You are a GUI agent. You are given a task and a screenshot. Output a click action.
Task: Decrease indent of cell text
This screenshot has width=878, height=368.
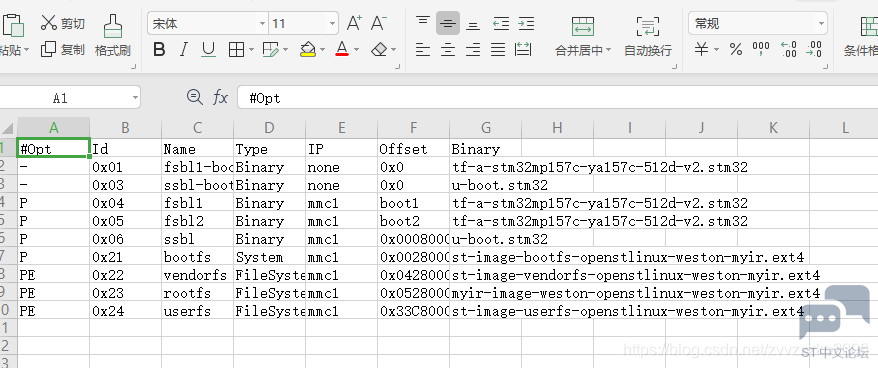pos(501,24)
